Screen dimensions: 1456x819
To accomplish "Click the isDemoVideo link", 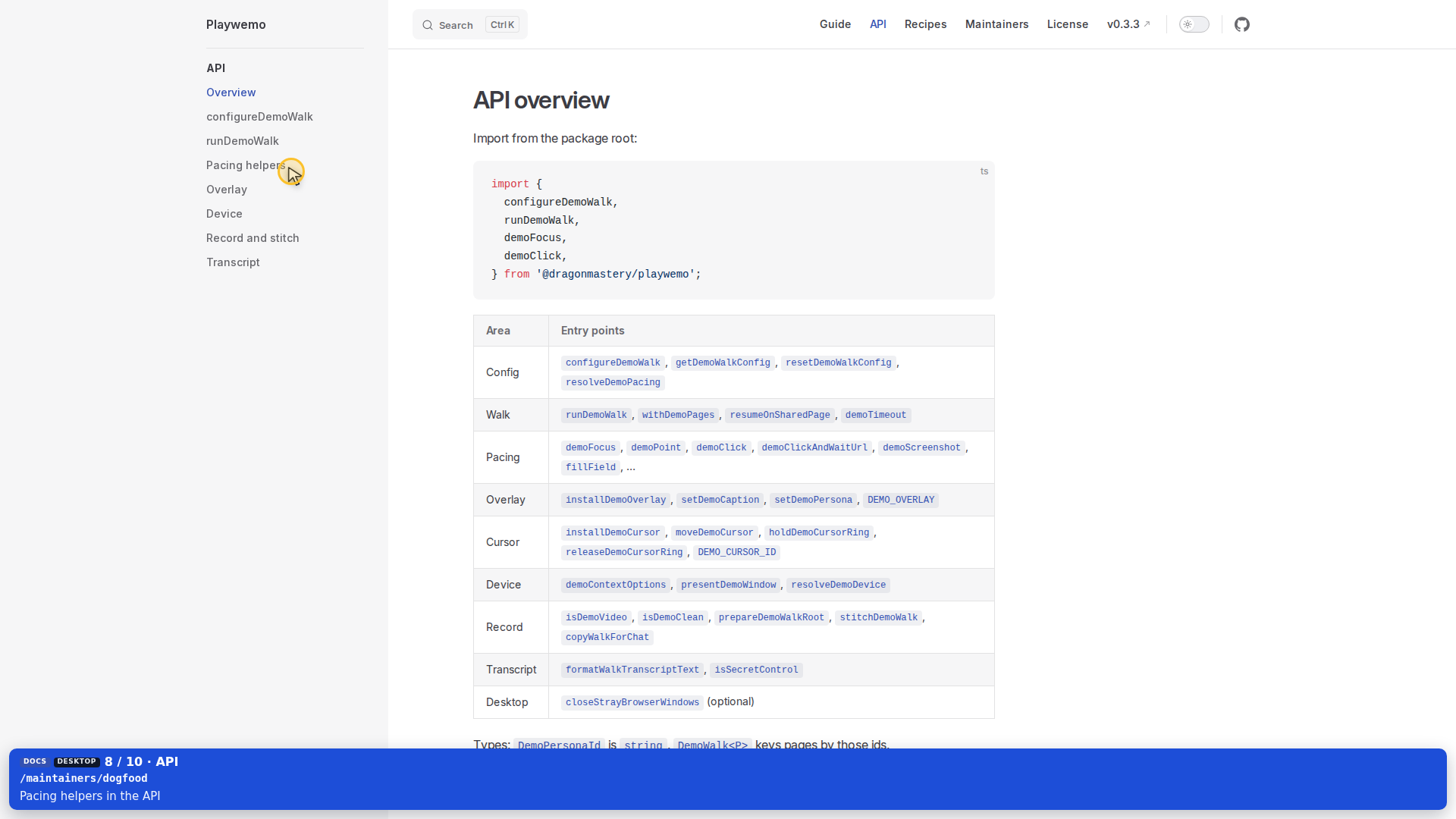I will [x=596, y=617].
